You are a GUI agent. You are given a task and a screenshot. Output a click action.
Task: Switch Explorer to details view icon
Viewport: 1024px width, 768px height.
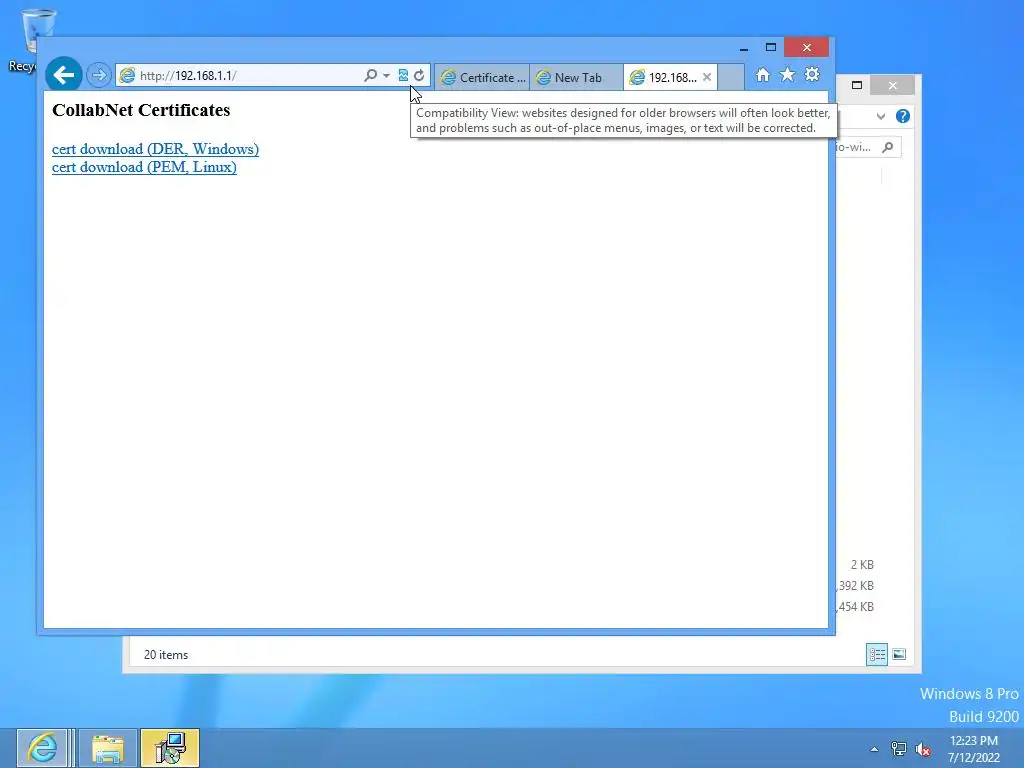[x=876, y=654]
